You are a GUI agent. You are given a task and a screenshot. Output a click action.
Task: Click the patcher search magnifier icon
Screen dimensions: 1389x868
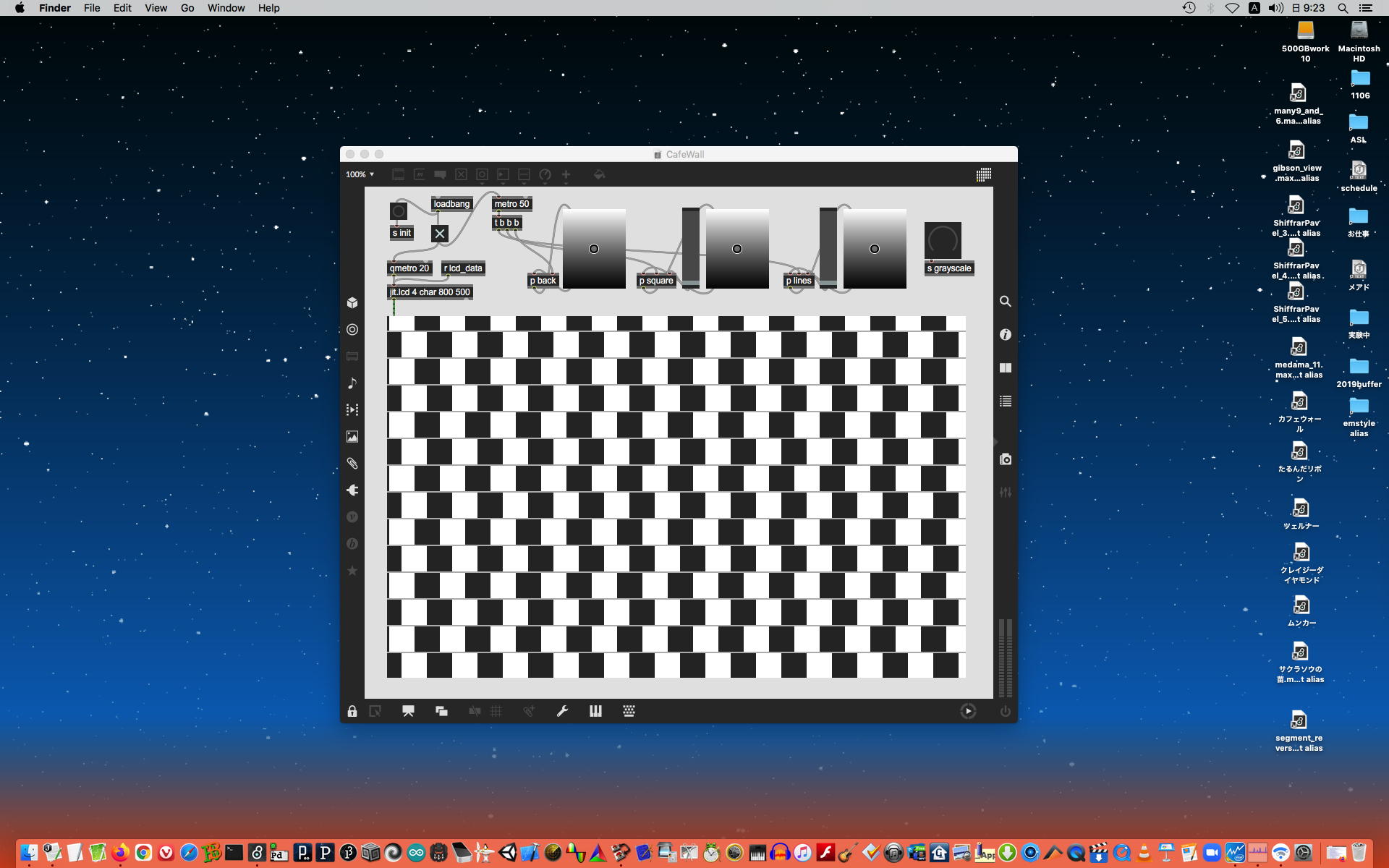(x=1005, y=301)
